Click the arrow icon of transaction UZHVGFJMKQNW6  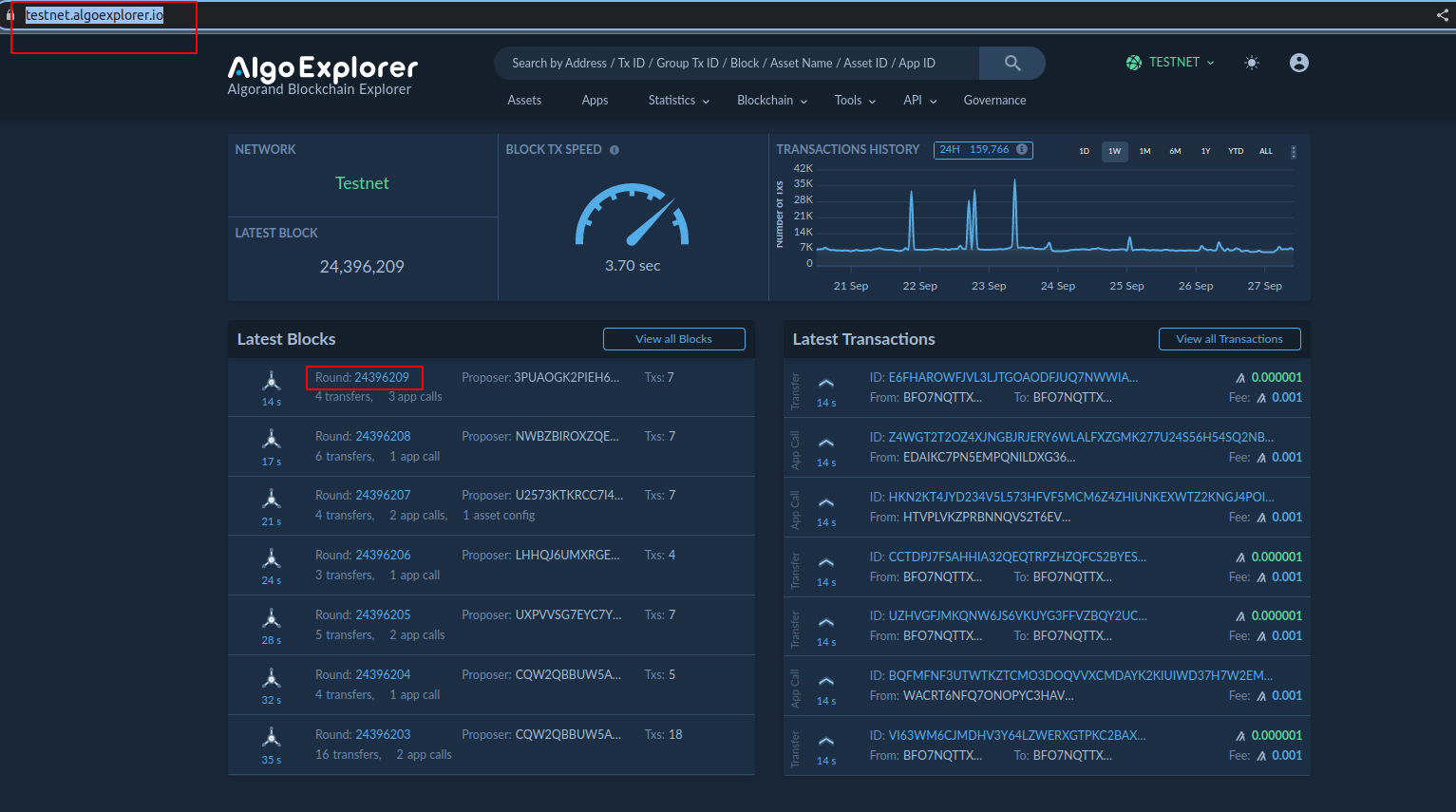826,623
